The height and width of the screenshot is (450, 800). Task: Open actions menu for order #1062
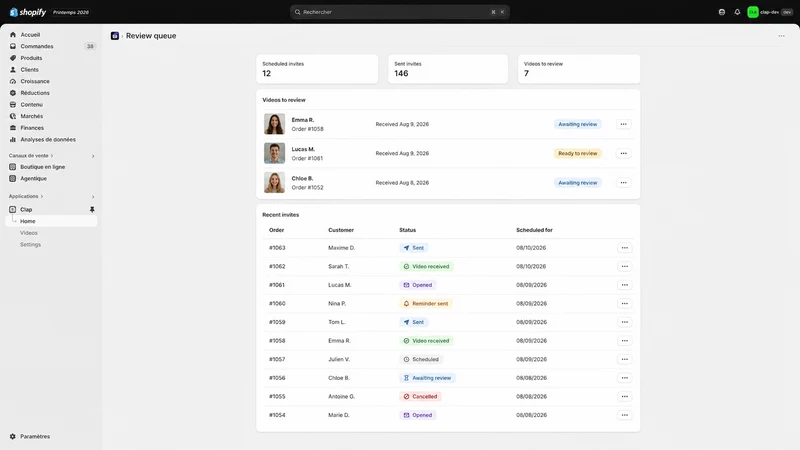pos(624,266)
